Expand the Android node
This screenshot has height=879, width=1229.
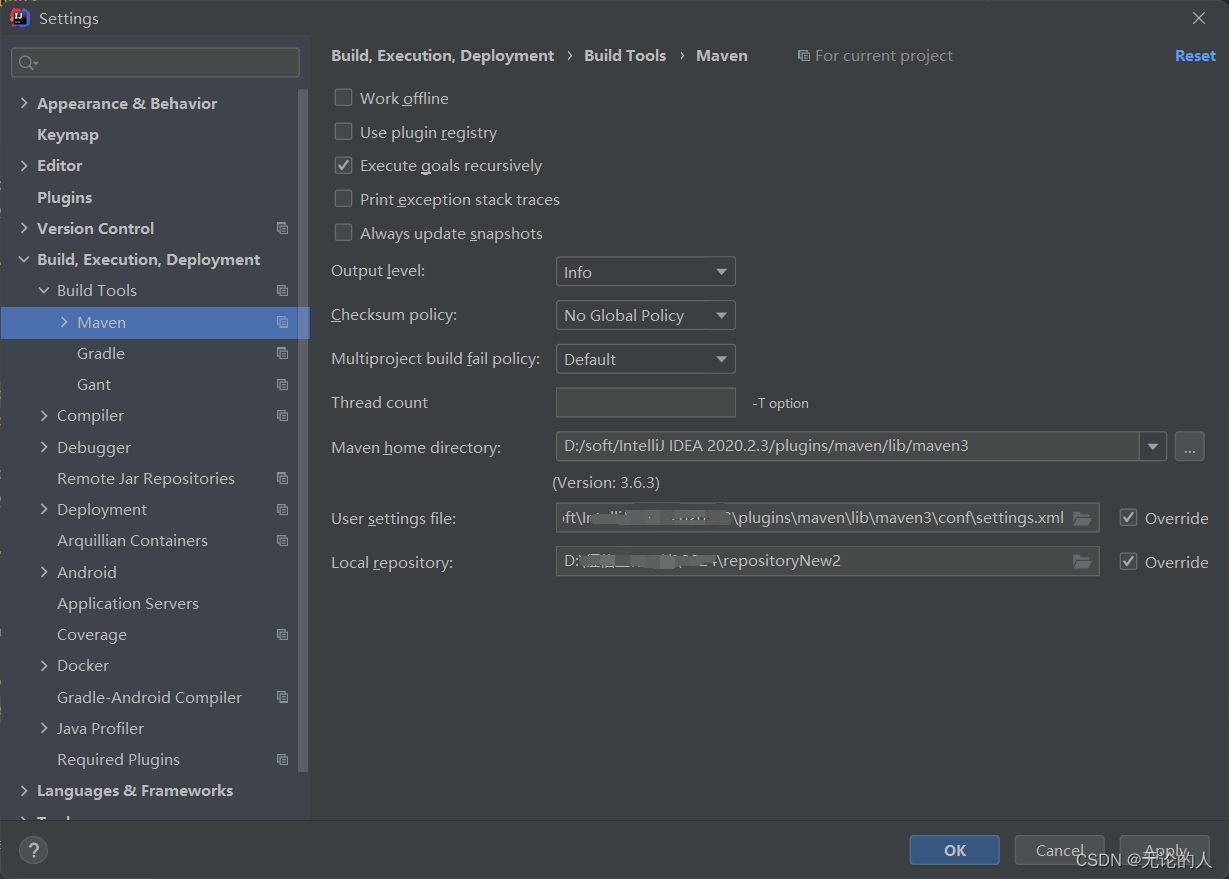(44, 572)
